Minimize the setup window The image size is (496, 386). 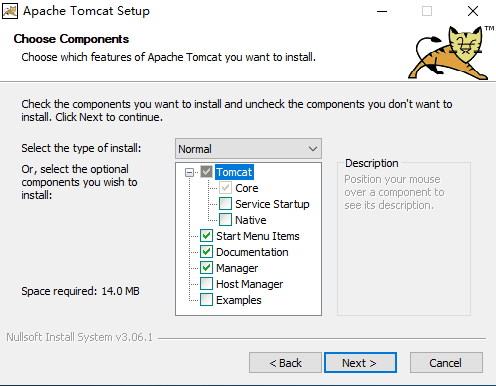382,11
